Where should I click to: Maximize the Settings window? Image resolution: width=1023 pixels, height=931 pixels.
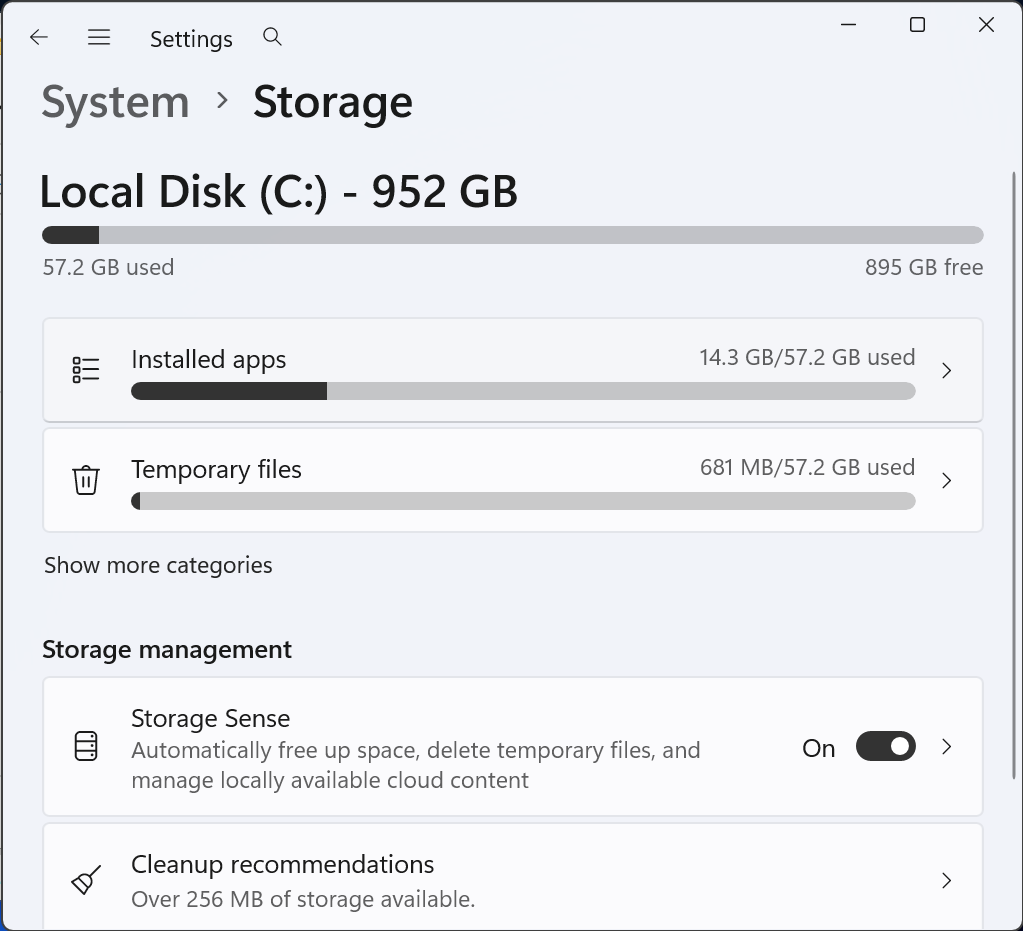pyautogui.click(x=917, y=25)
